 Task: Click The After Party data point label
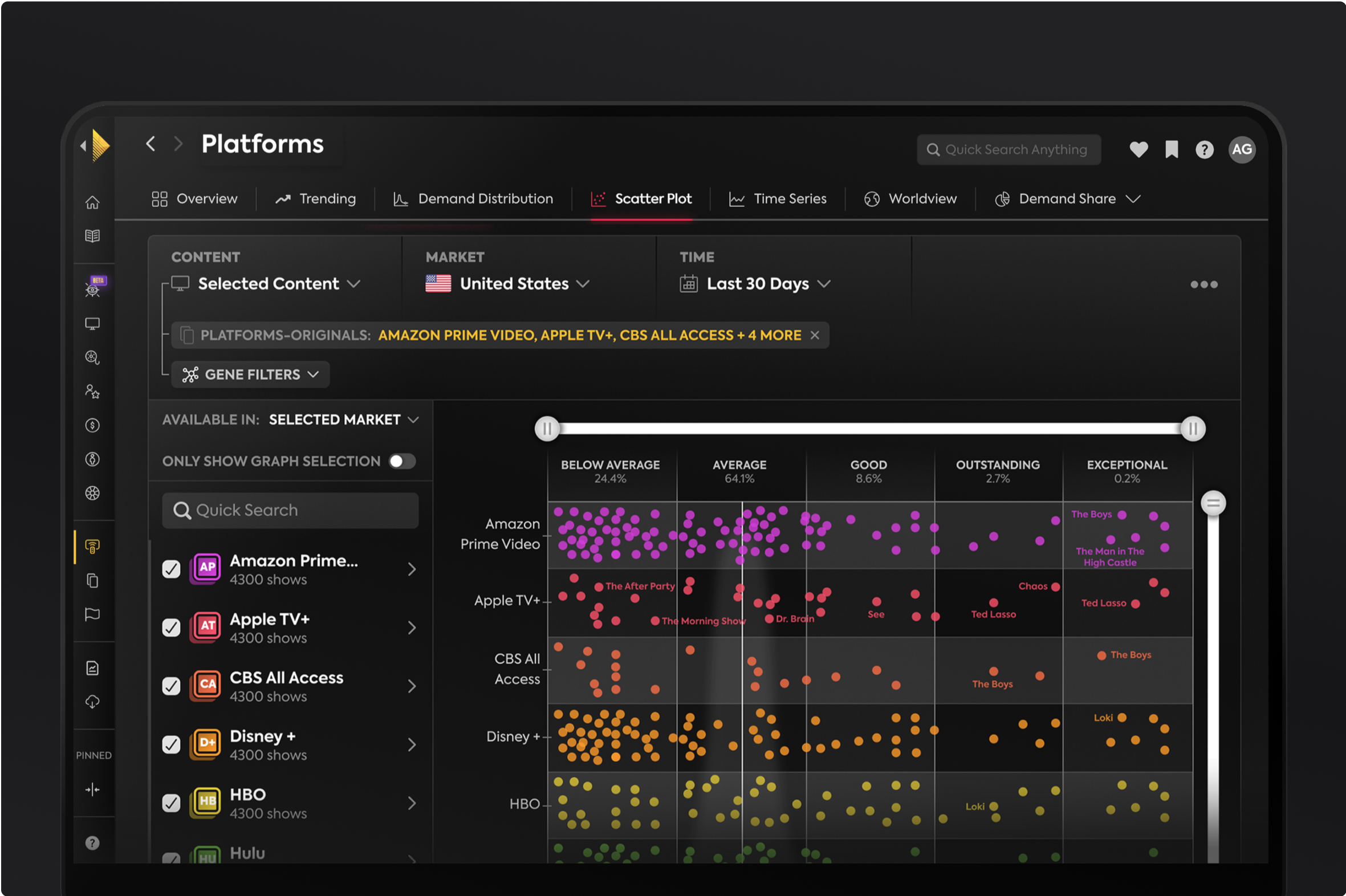[x=640, y=587]
